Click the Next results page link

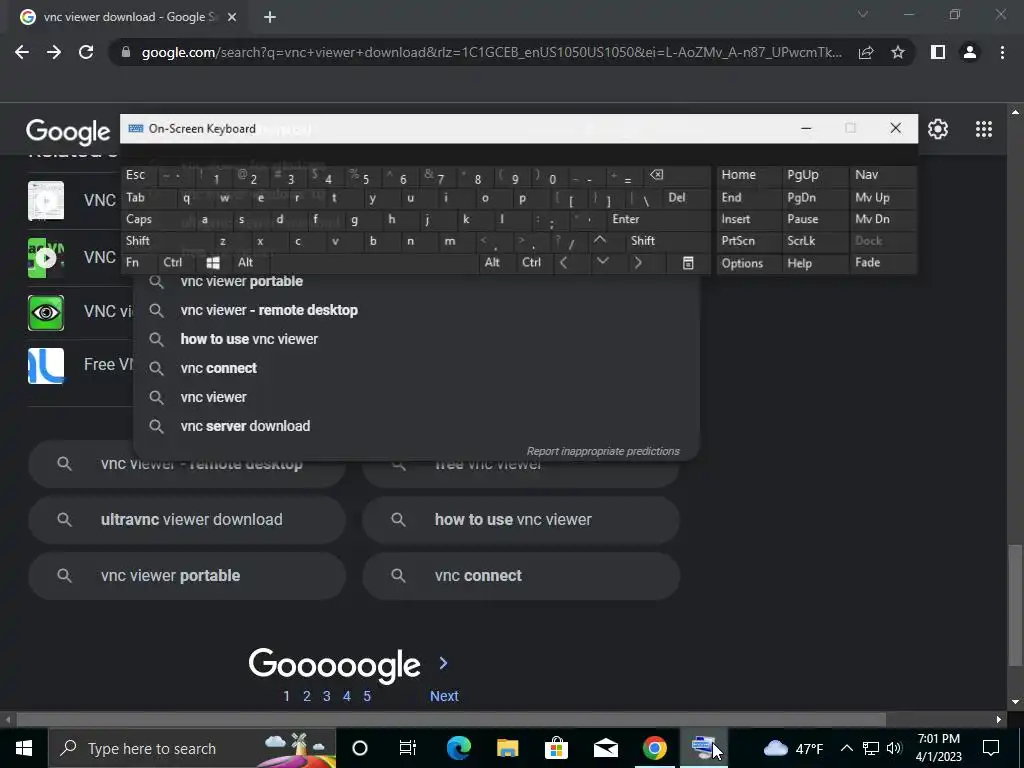tap(444, 696)
